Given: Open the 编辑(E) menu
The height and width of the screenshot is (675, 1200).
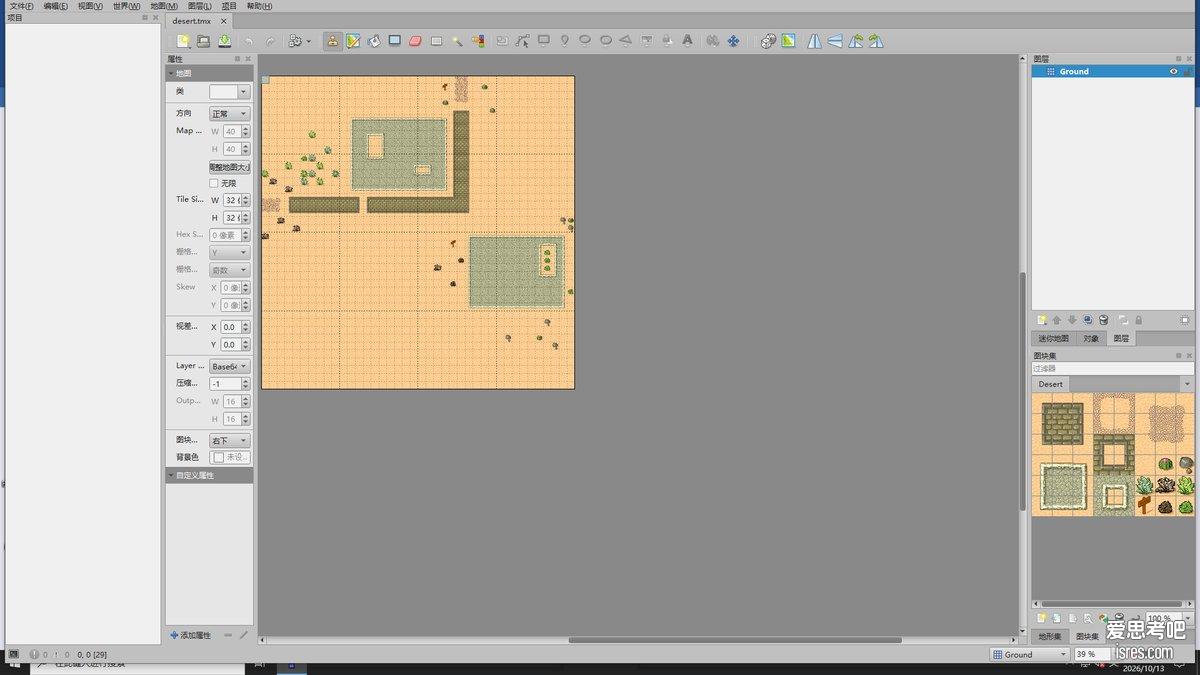Looking at the screenshot, I should click(56, 6).
